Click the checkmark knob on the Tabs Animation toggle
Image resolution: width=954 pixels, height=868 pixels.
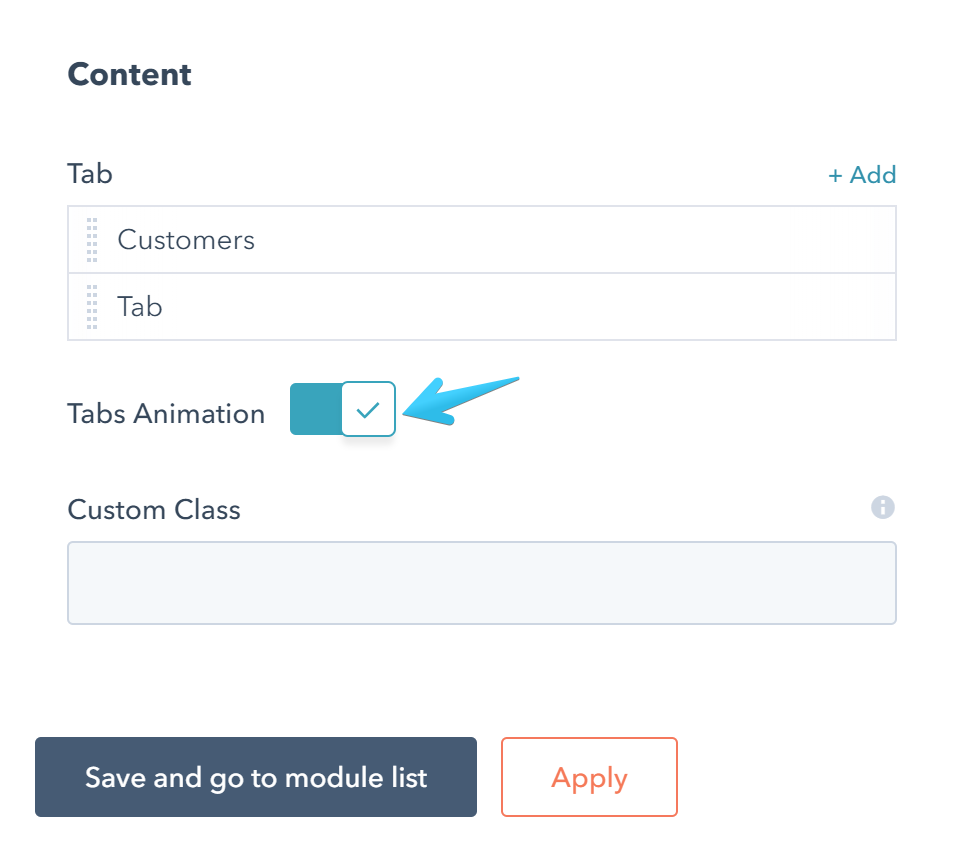coord(368,409)
